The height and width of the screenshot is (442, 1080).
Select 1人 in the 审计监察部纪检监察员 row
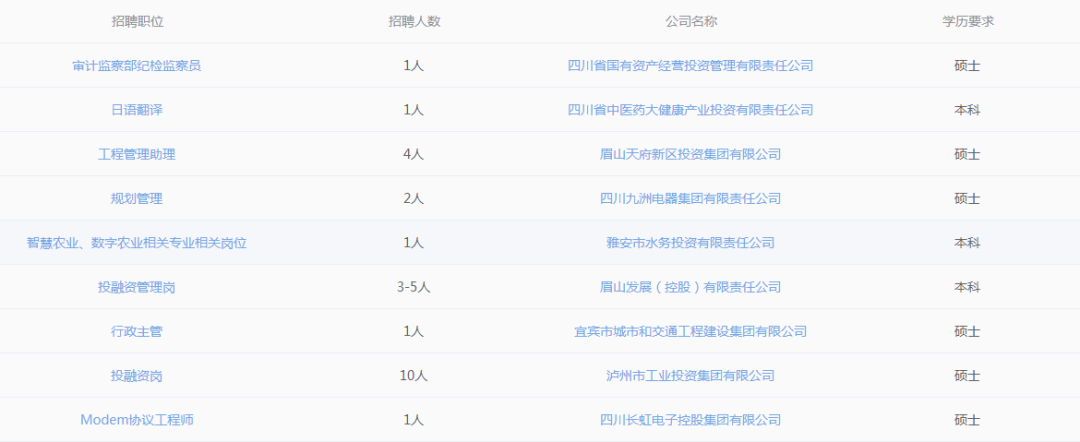(413, 66)
